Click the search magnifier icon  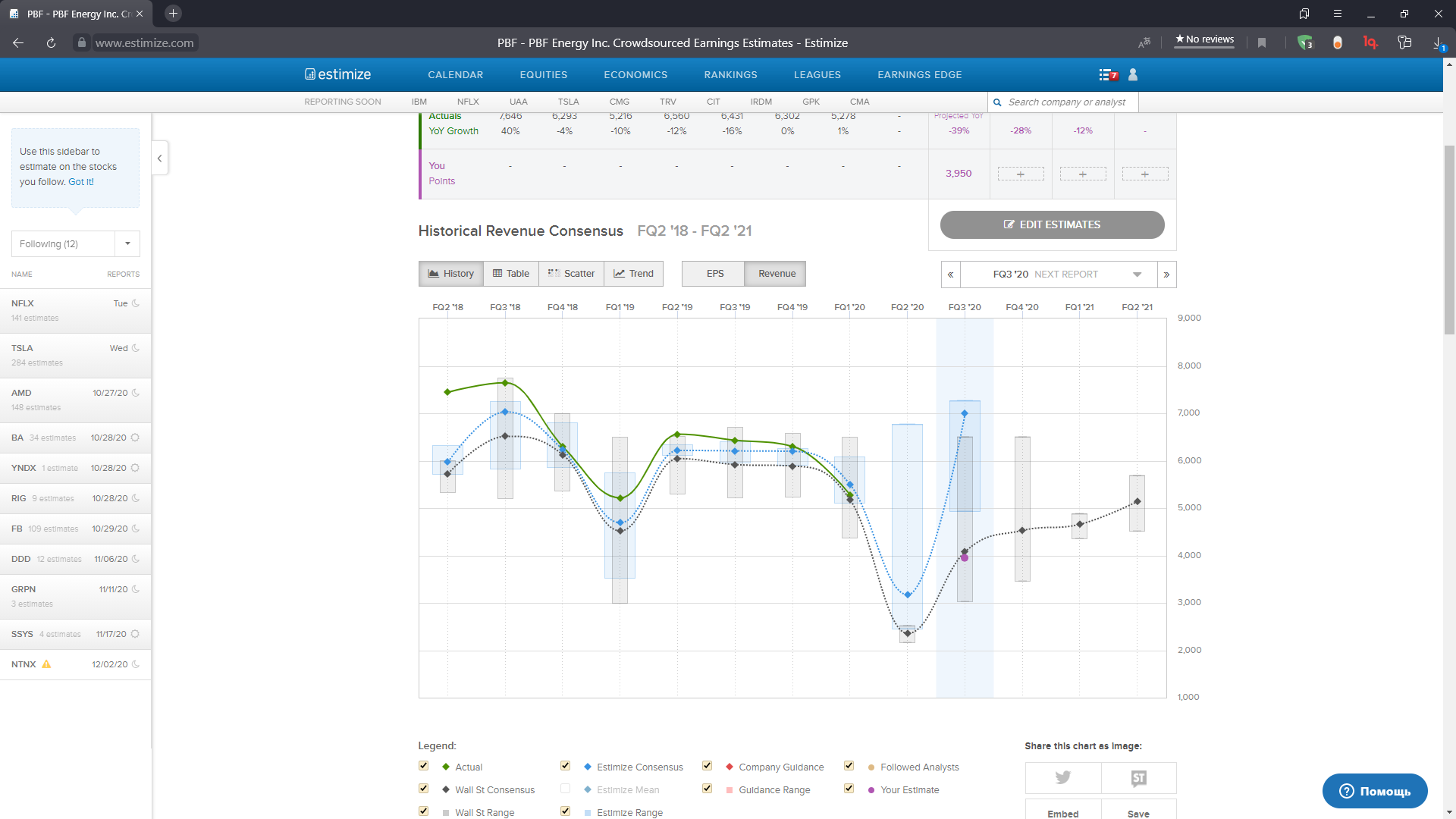coord(997,102)
